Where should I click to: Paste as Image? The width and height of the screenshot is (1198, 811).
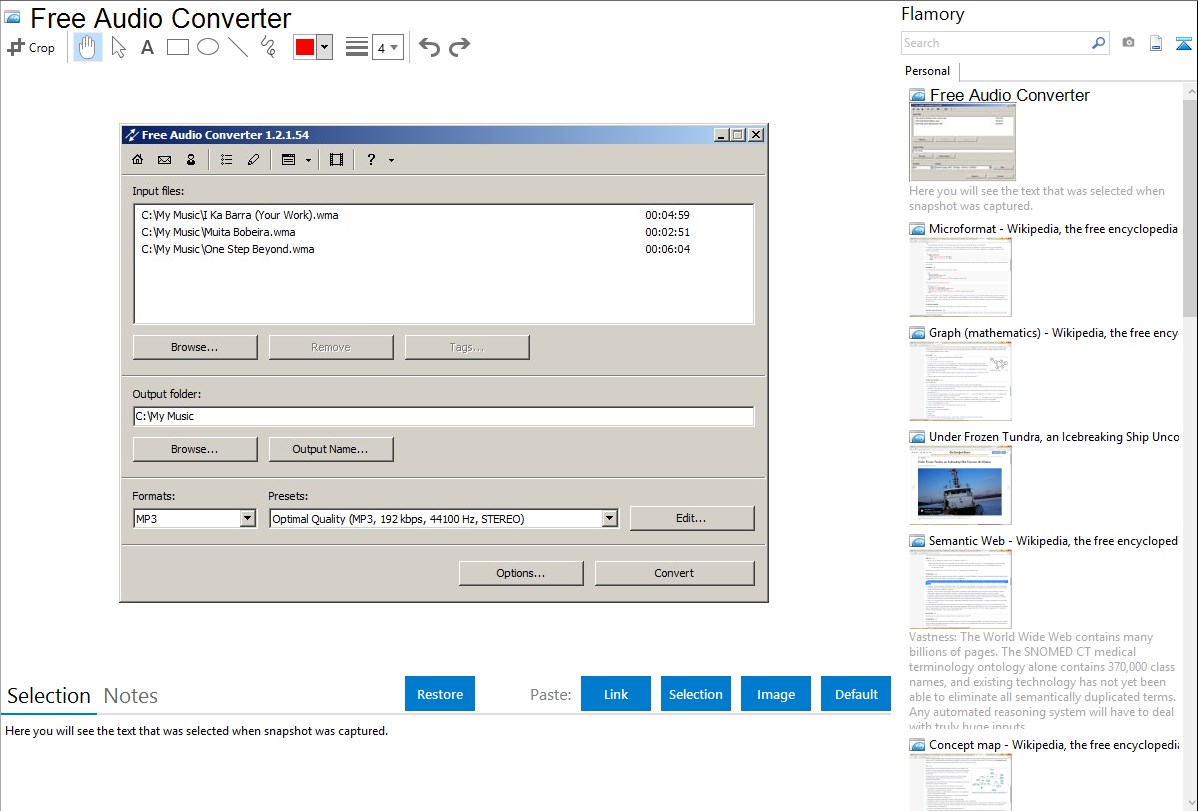[776, 694]
